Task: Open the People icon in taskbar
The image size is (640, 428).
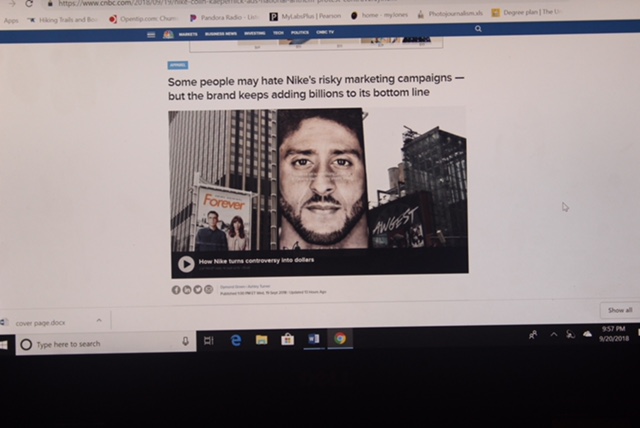Action: (533, 335)
